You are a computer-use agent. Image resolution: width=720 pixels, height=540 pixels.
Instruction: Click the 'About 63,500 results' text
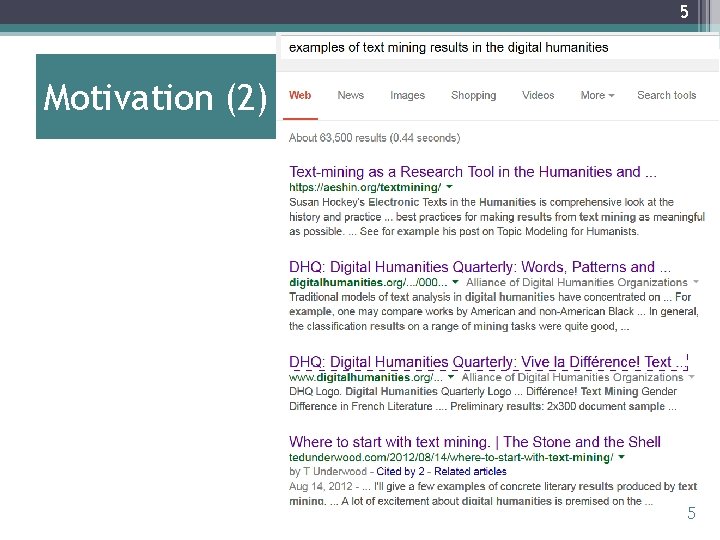(x=374, y=138)
